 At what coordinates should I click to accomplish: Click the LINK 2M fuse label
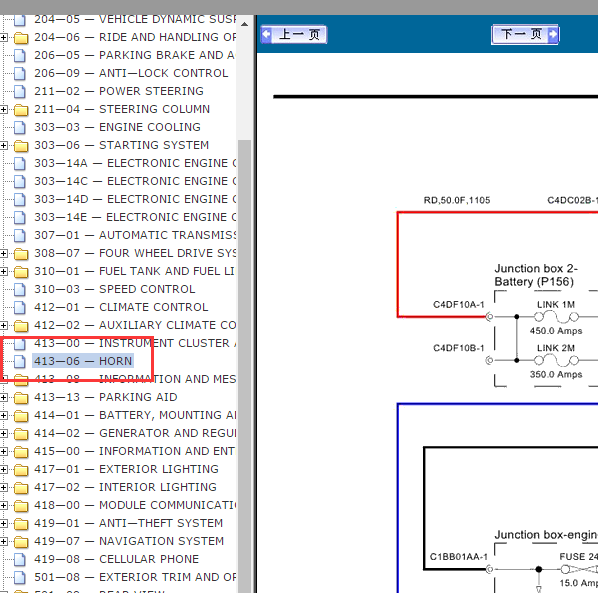[556, 348]
